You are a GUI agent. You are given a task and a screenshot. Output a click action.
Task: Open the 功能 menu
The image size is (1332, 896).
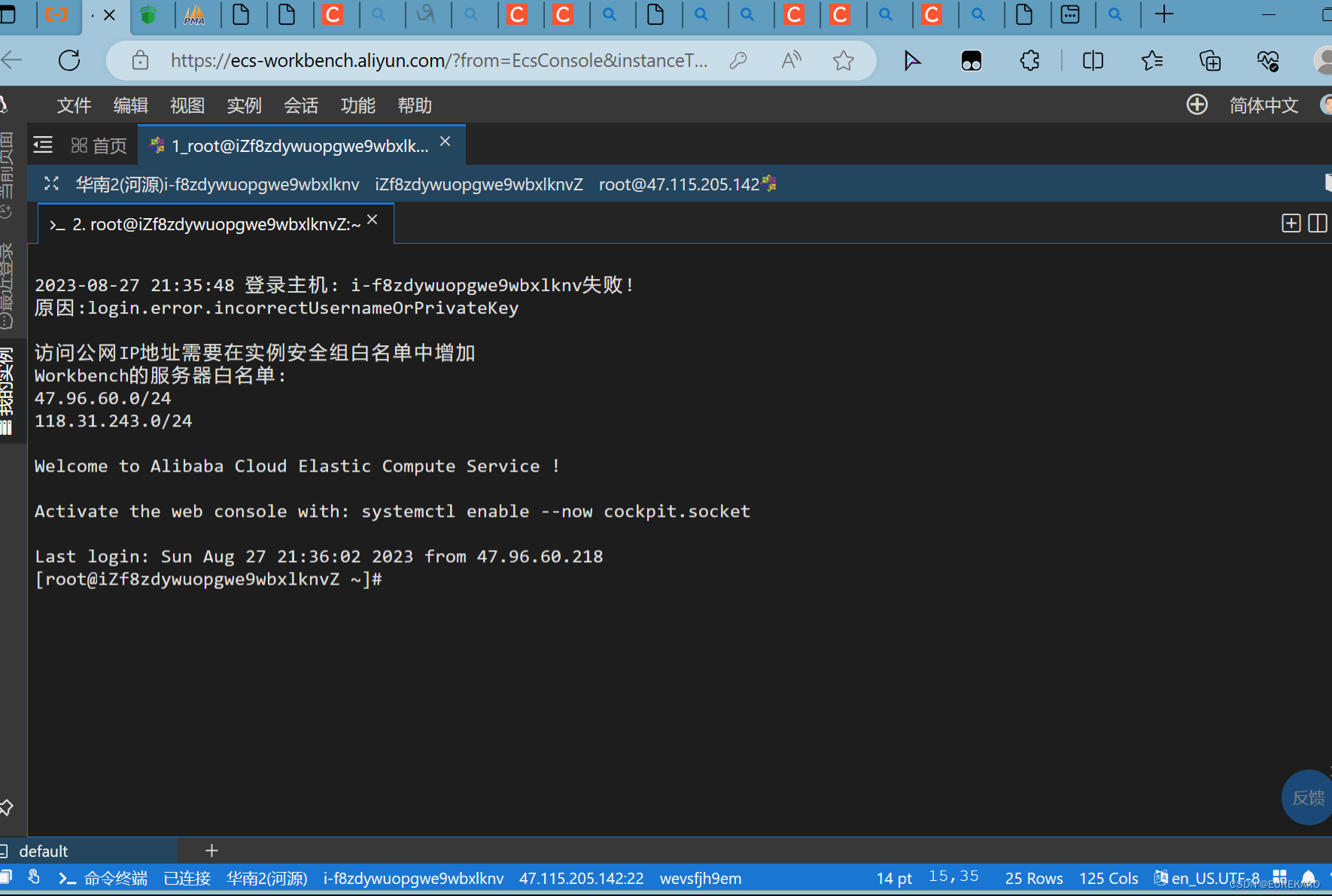pyautogui.click(x=357, y=105)
